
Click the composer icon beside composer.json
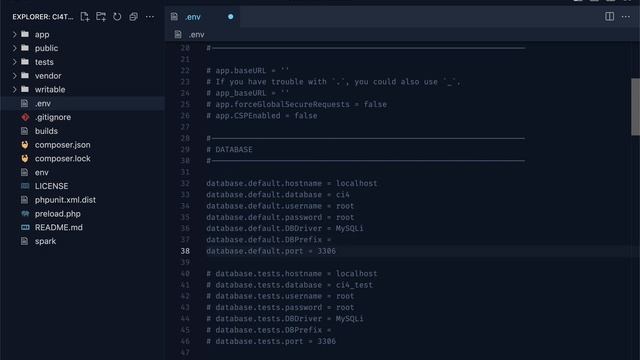(25, 144)
